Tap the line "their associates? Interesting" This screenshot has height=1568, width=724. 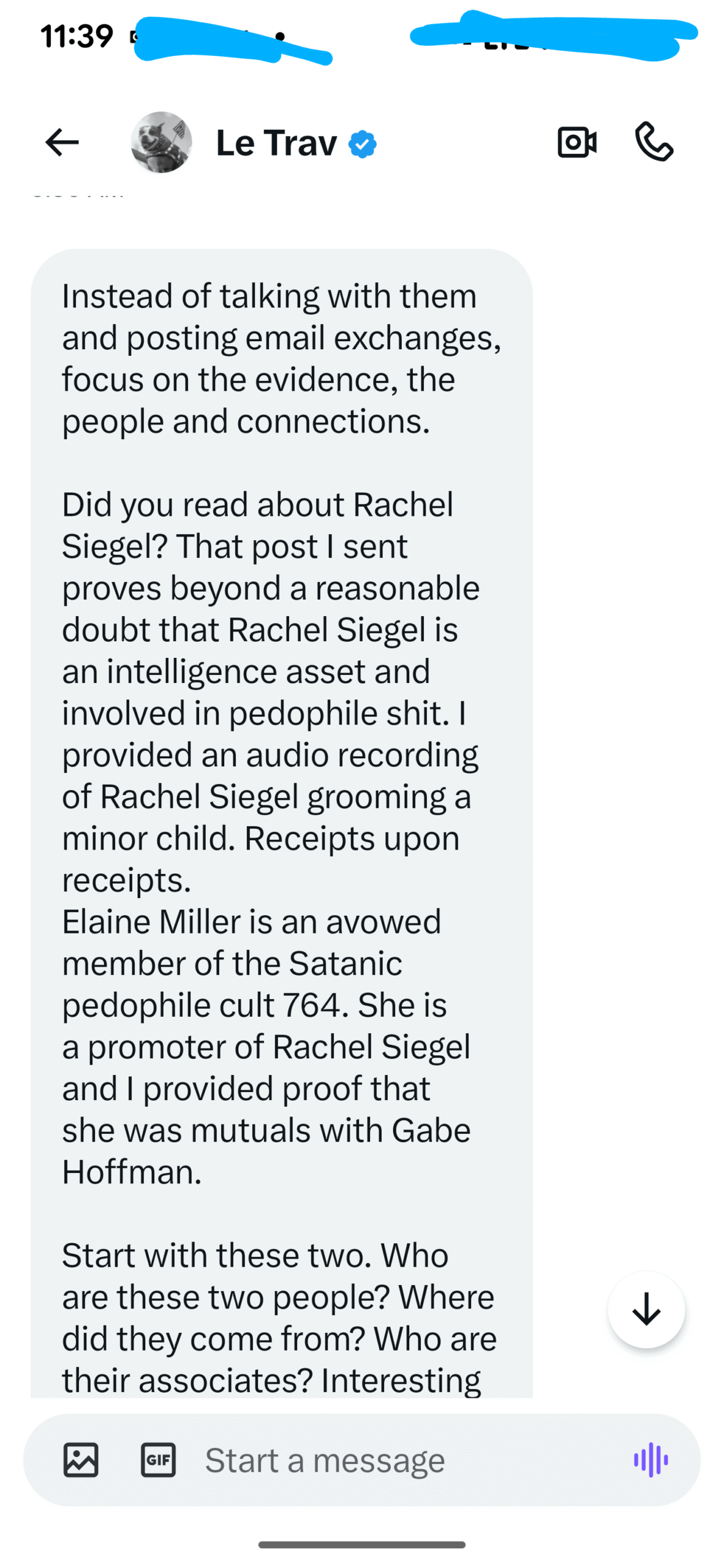click(x=271, y=1381)
